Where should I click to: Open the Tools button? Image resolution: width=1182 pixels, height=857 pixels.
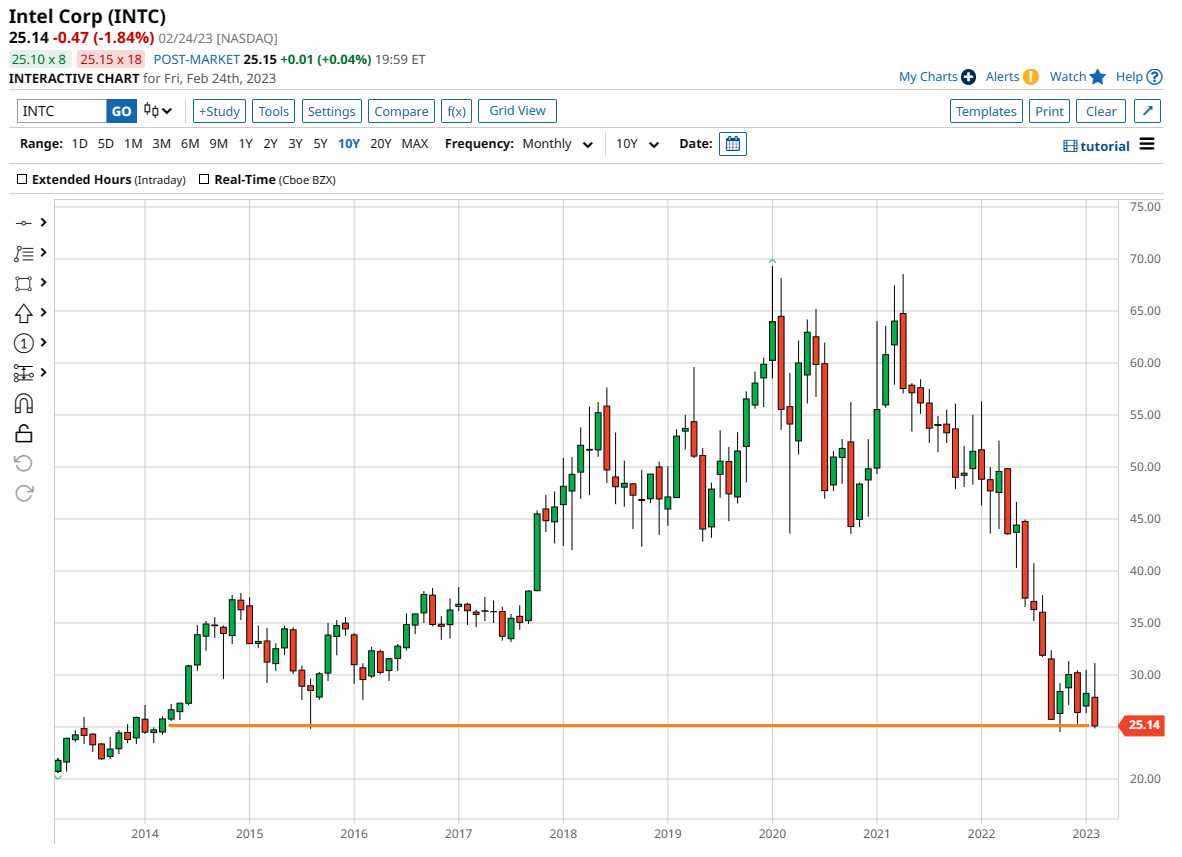point(274,112)
